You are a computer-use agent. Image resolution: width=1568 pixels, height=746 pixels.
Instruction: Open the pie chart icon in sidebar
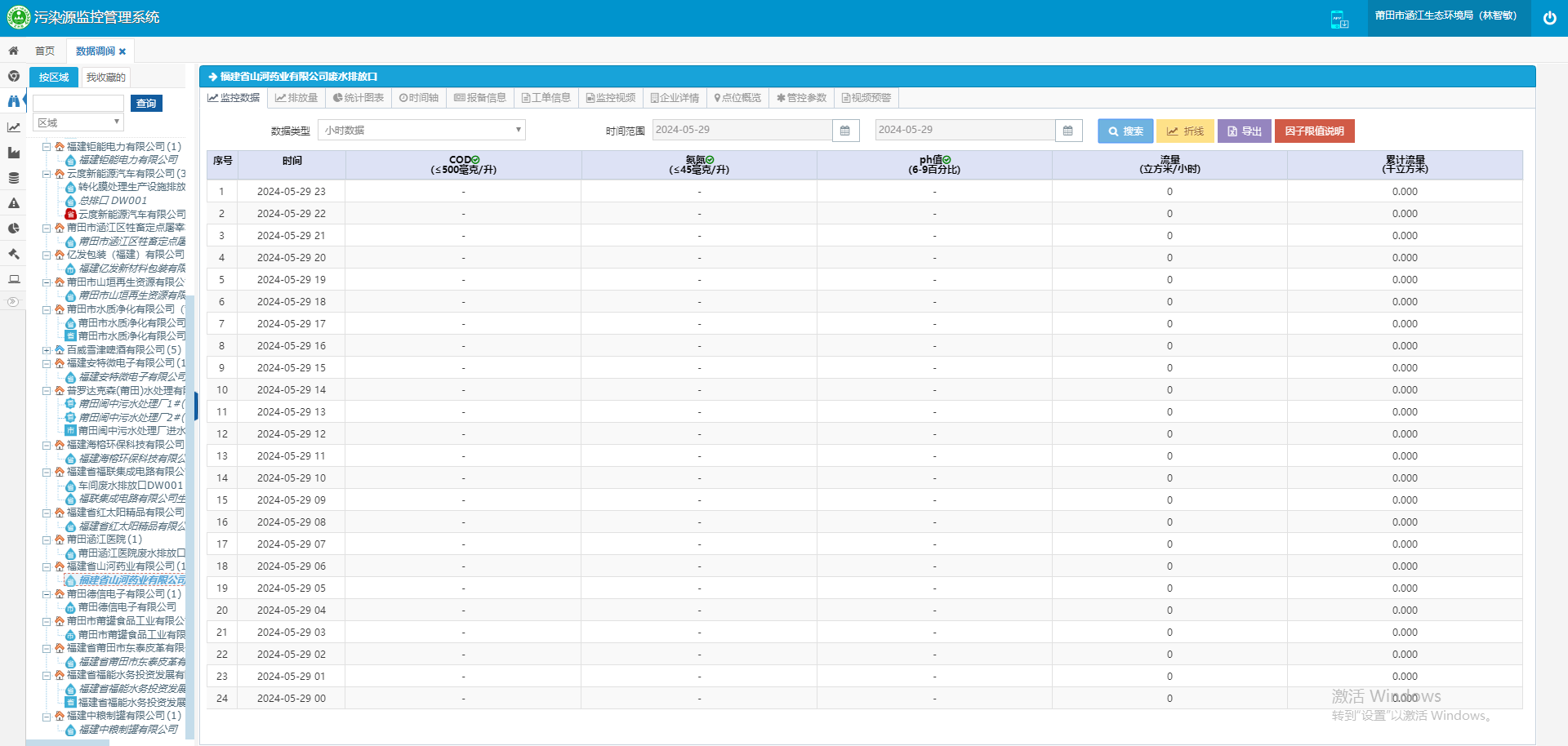pos(13,228)
